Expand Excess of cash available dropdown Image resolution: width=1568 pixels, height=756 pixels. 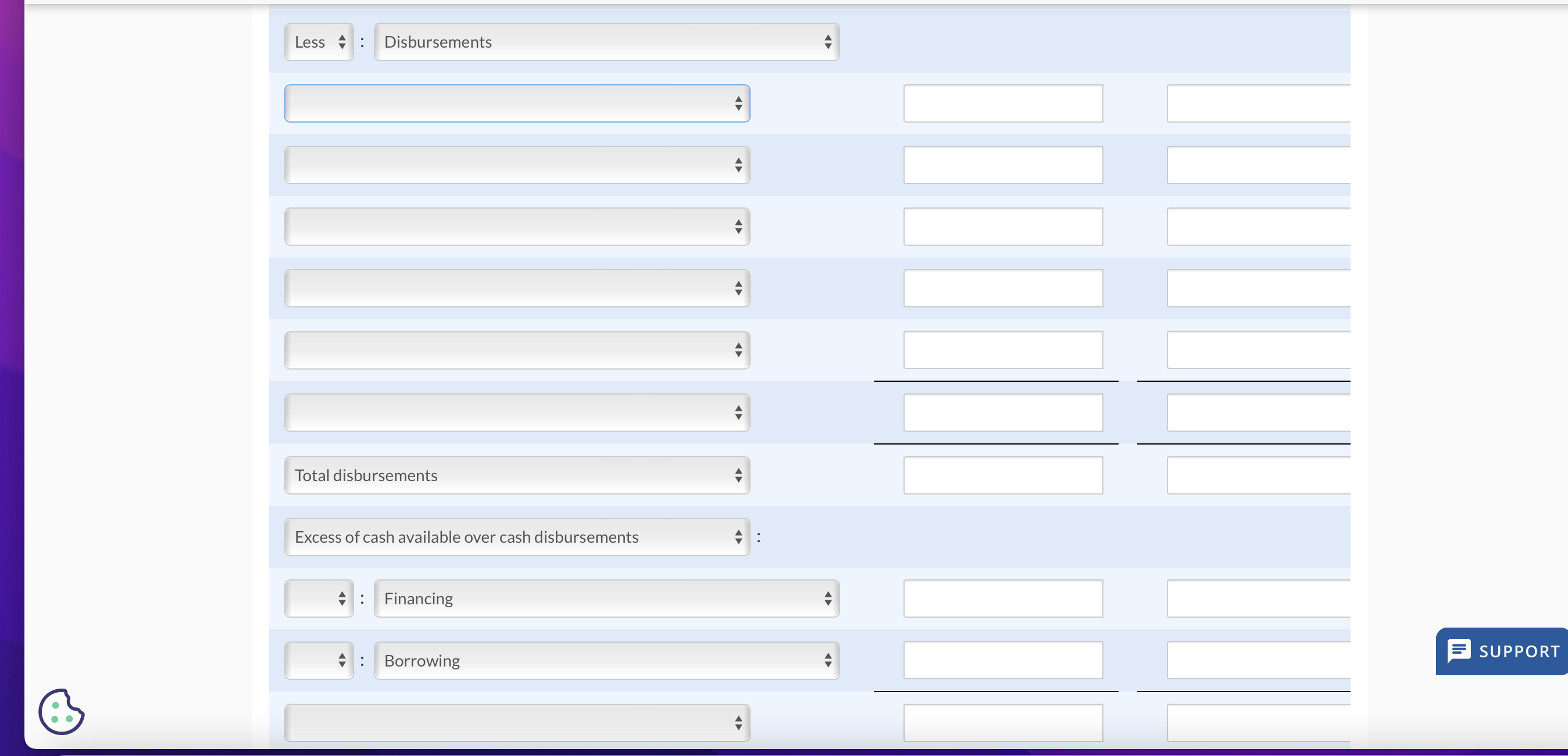pyautogui.click(x=517, y=536)
